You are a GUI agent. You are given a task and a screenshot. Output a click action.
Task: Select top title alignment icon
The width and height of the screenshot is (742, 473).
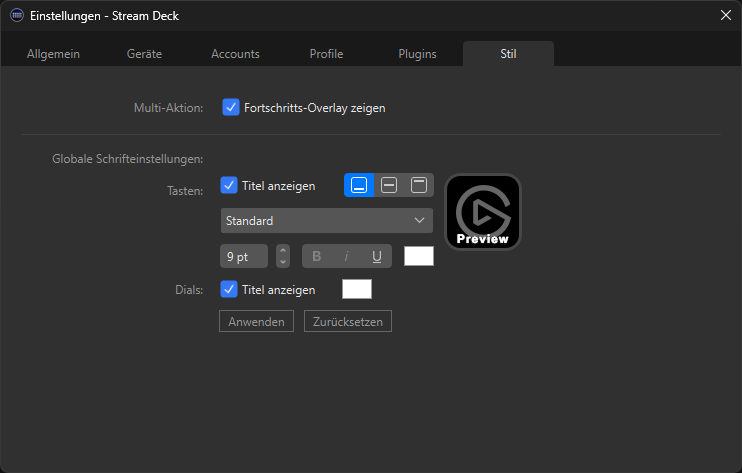click(419, 185)
